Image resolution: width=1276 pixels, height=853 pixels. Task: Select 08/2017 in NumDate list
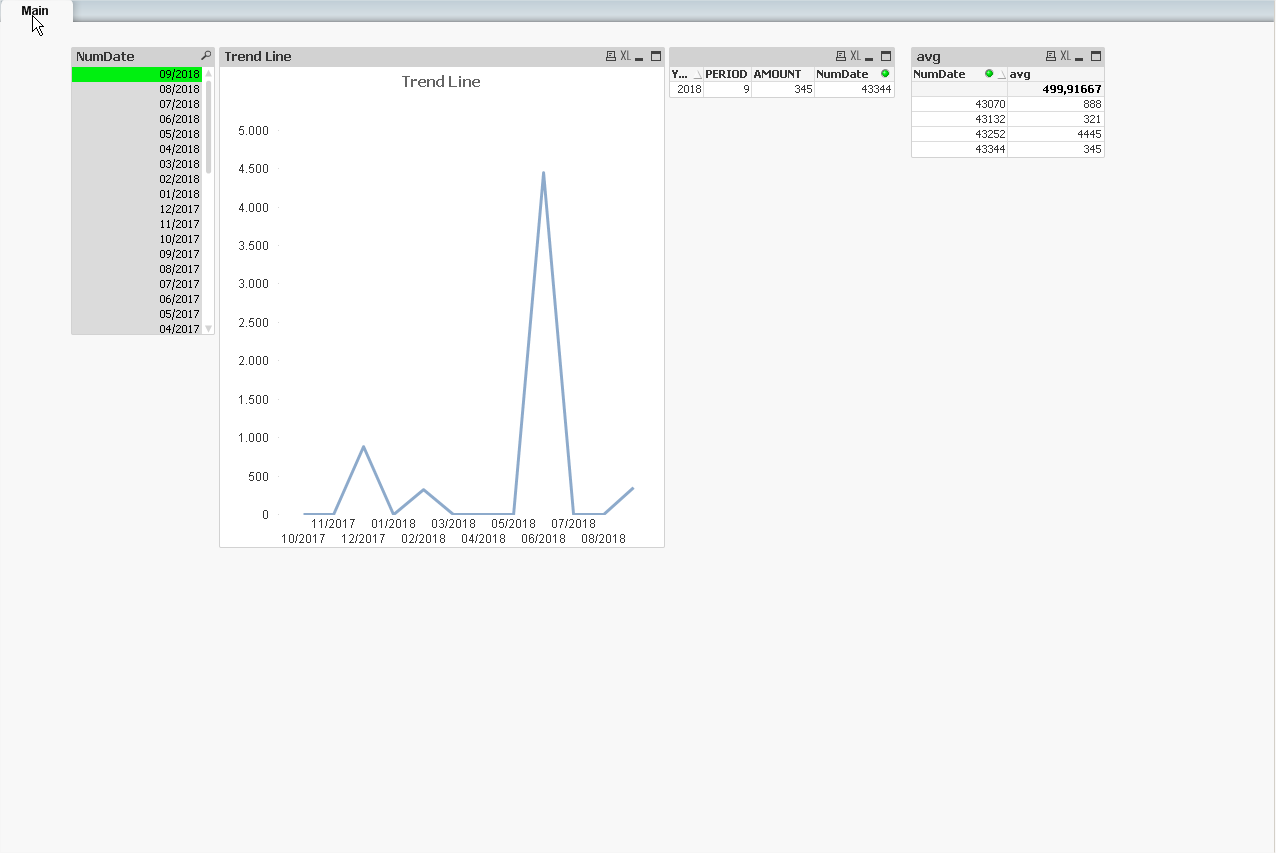click(137, 269)
